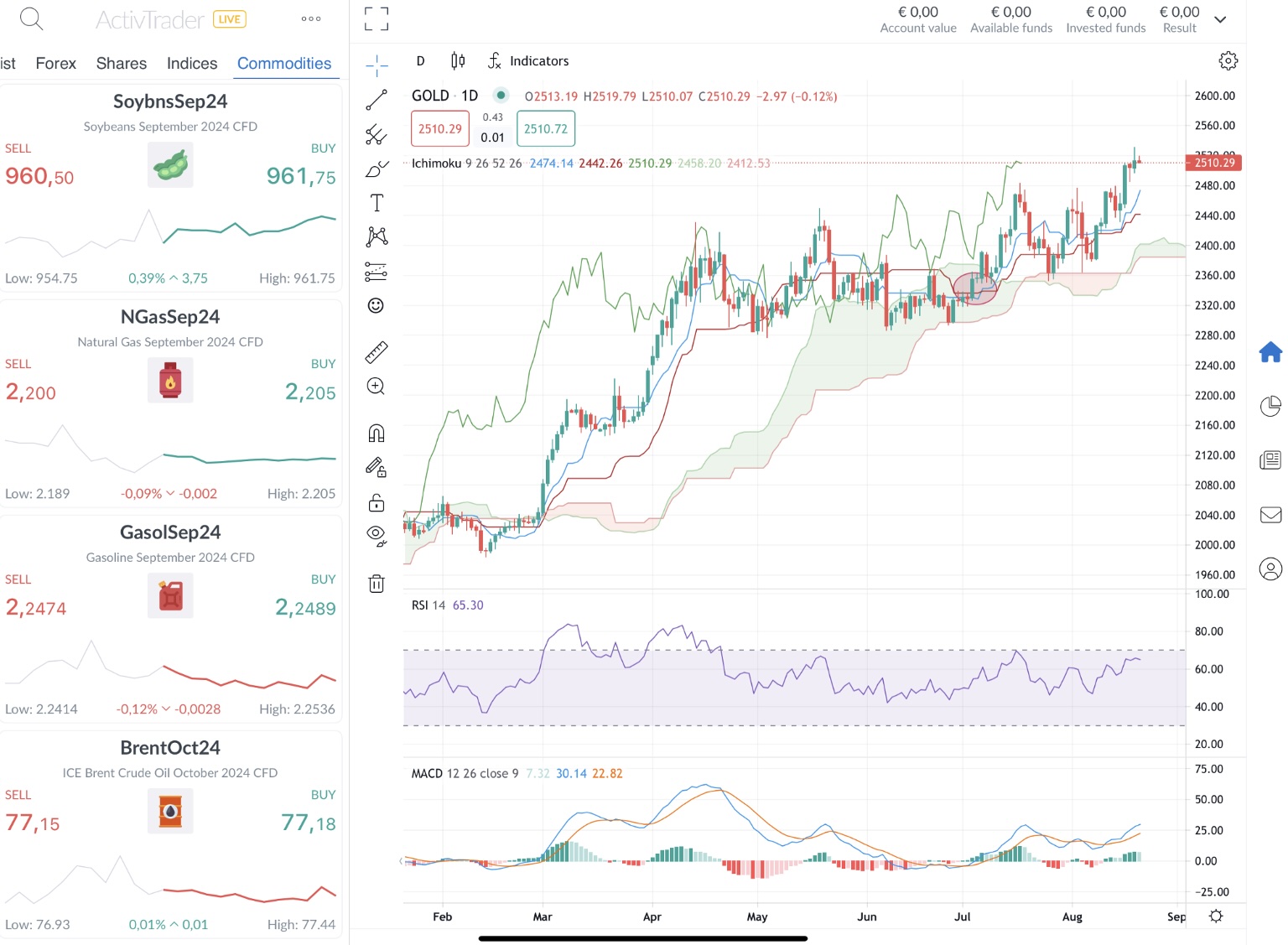Open the measure ruler tool

(x=376, y=352)
